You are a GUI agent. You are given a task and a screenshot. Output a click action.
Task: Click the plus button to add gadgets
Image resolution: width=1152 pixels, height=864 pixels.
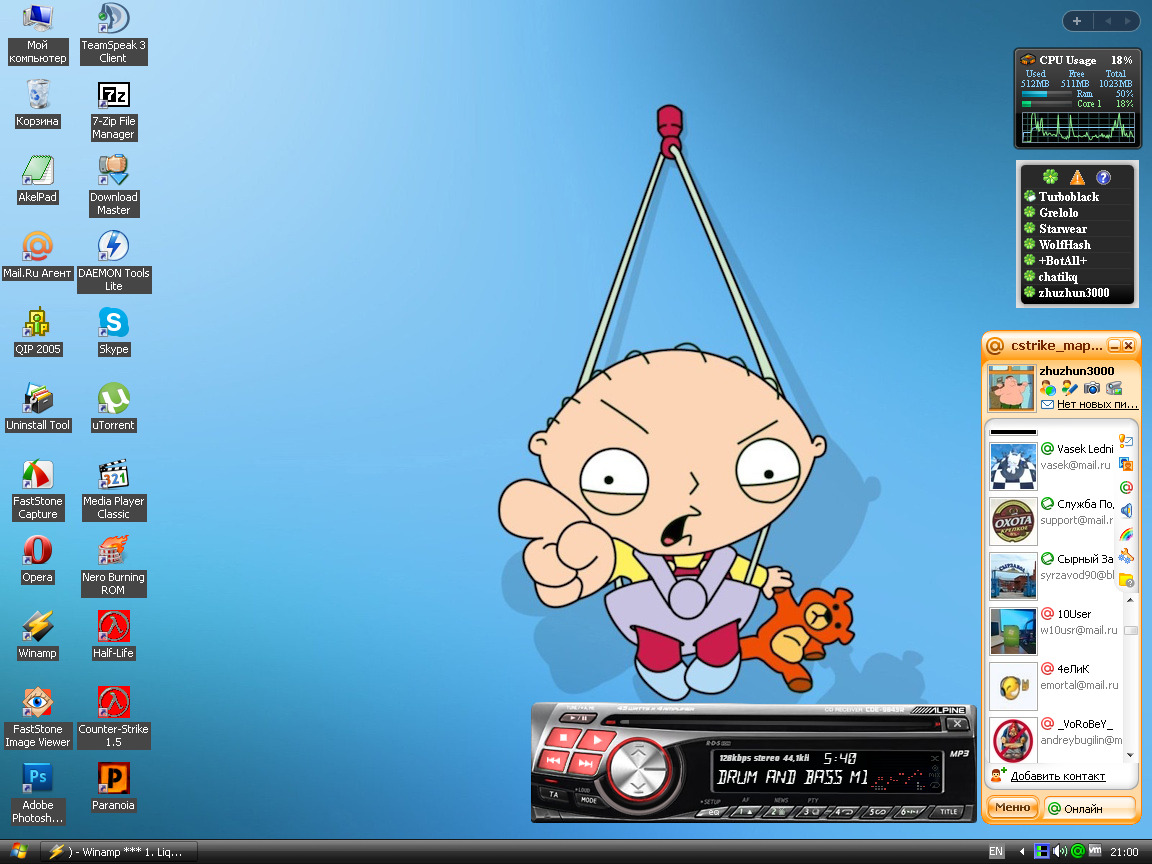[x=1077, y=21]
